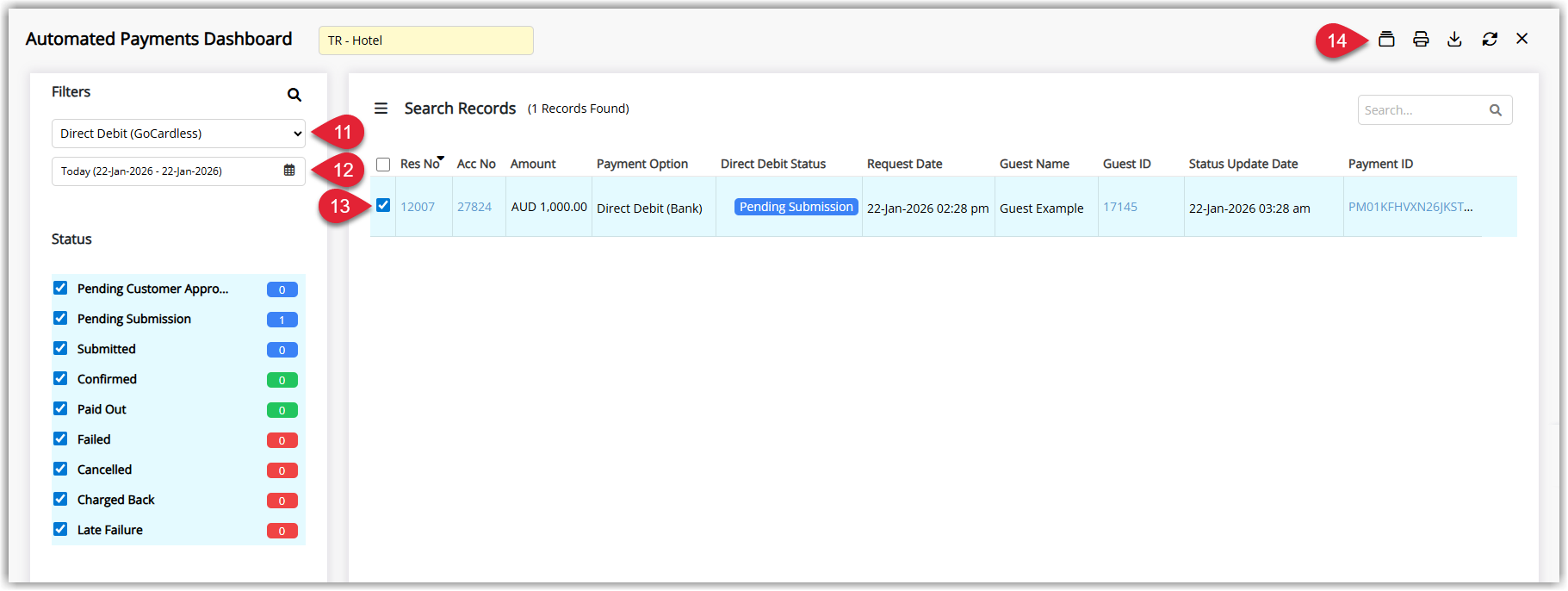Click the Payment Option column header
Screen dimensions: 1568x591
tap(642, 164)
